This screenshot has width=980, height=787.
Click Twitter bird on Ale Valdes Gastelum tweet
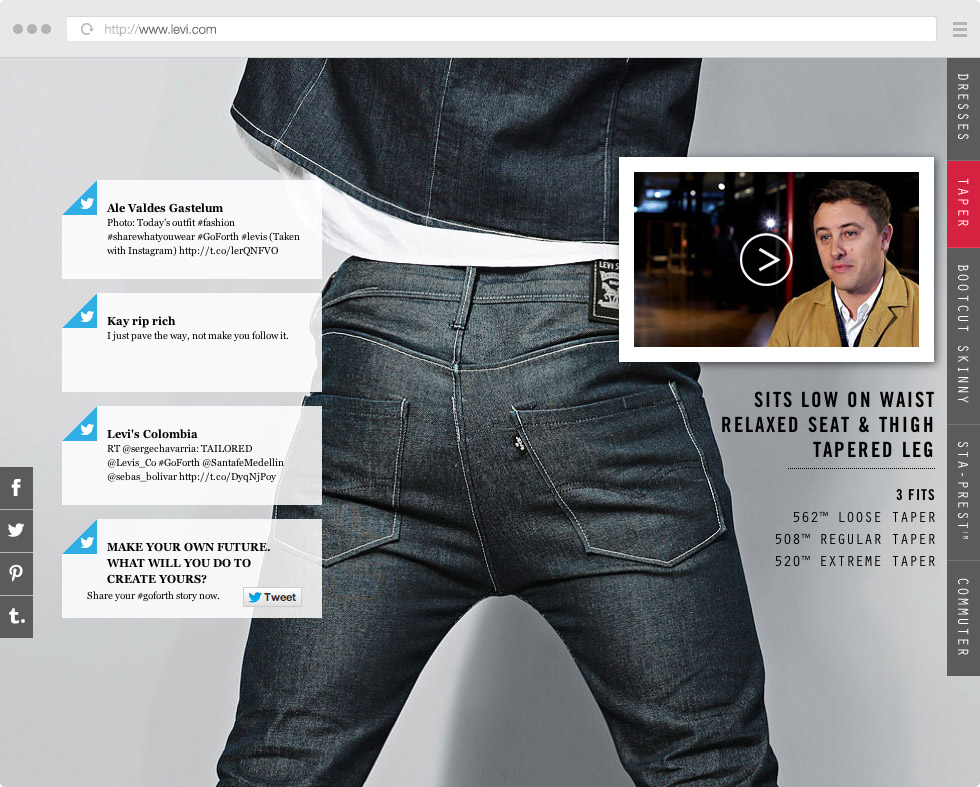click(86, 203)
